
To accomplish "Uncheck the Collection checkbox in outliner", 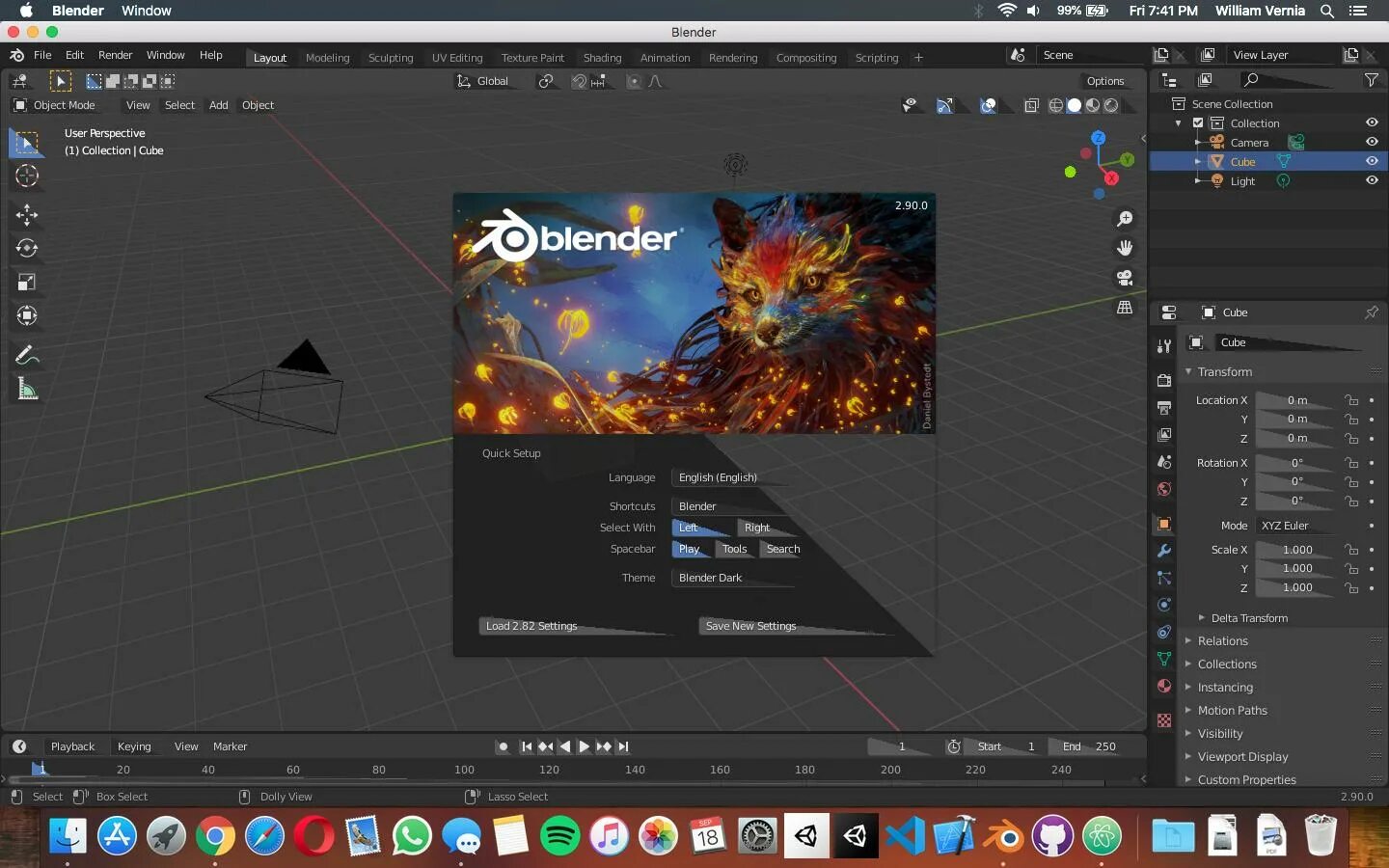I will coord(1198,122).
